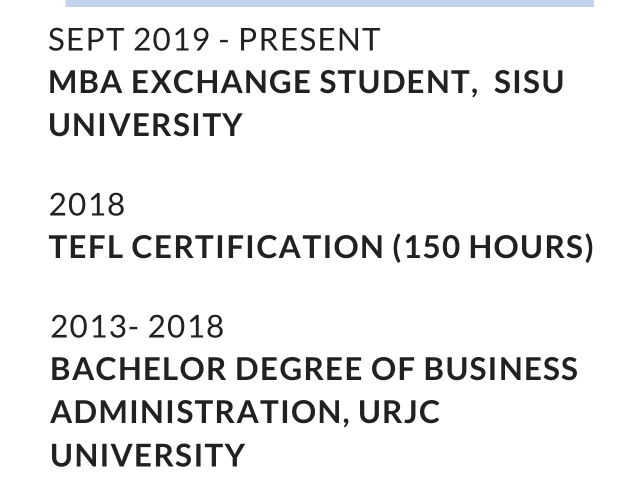Viewport: 637px width, 484px height.
Task: Click the word PRESENT in the date line
Action: point(309,40)
